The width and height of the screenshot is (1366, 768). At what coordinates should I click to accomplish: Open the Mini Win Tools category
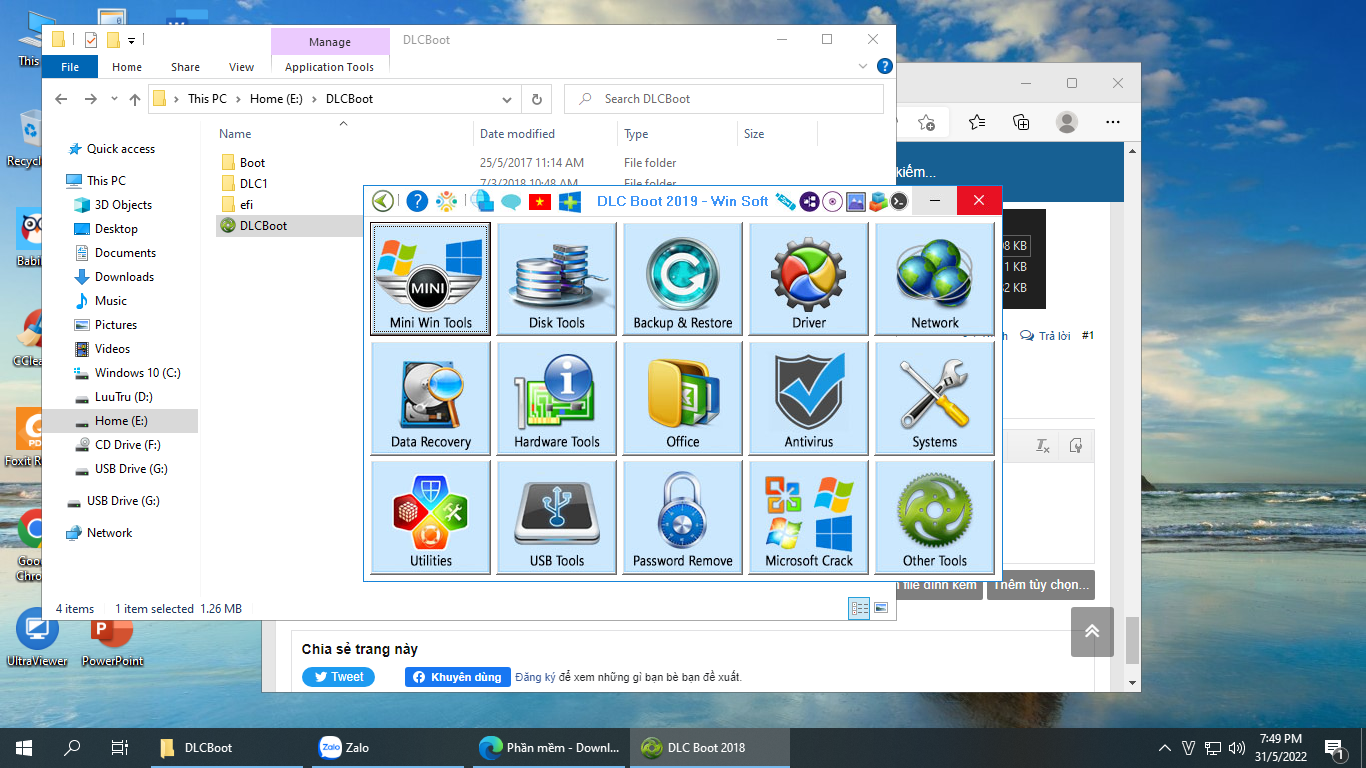(431, 279)
